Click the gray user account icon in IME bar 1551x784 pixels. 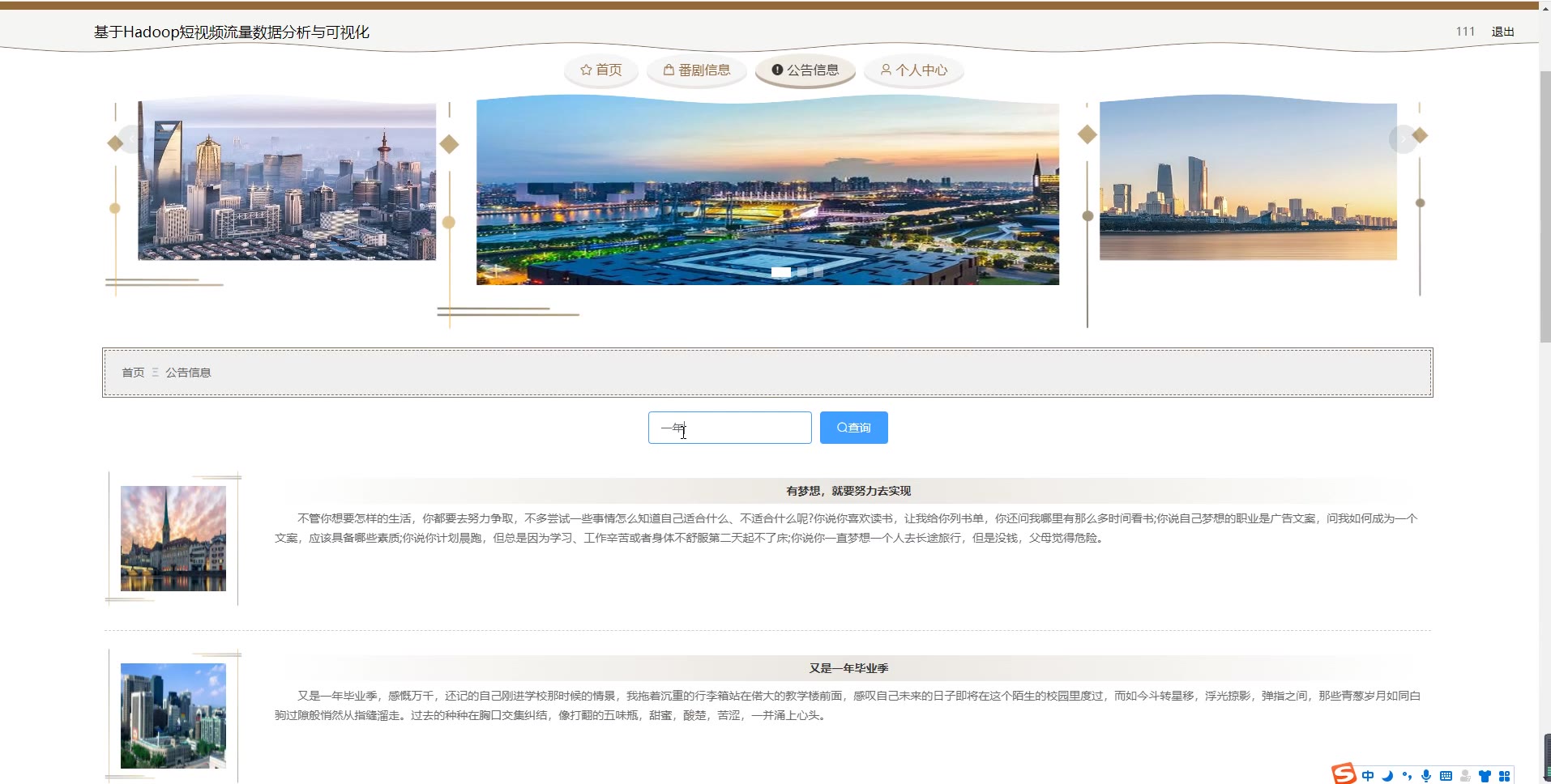[1465, 776]
